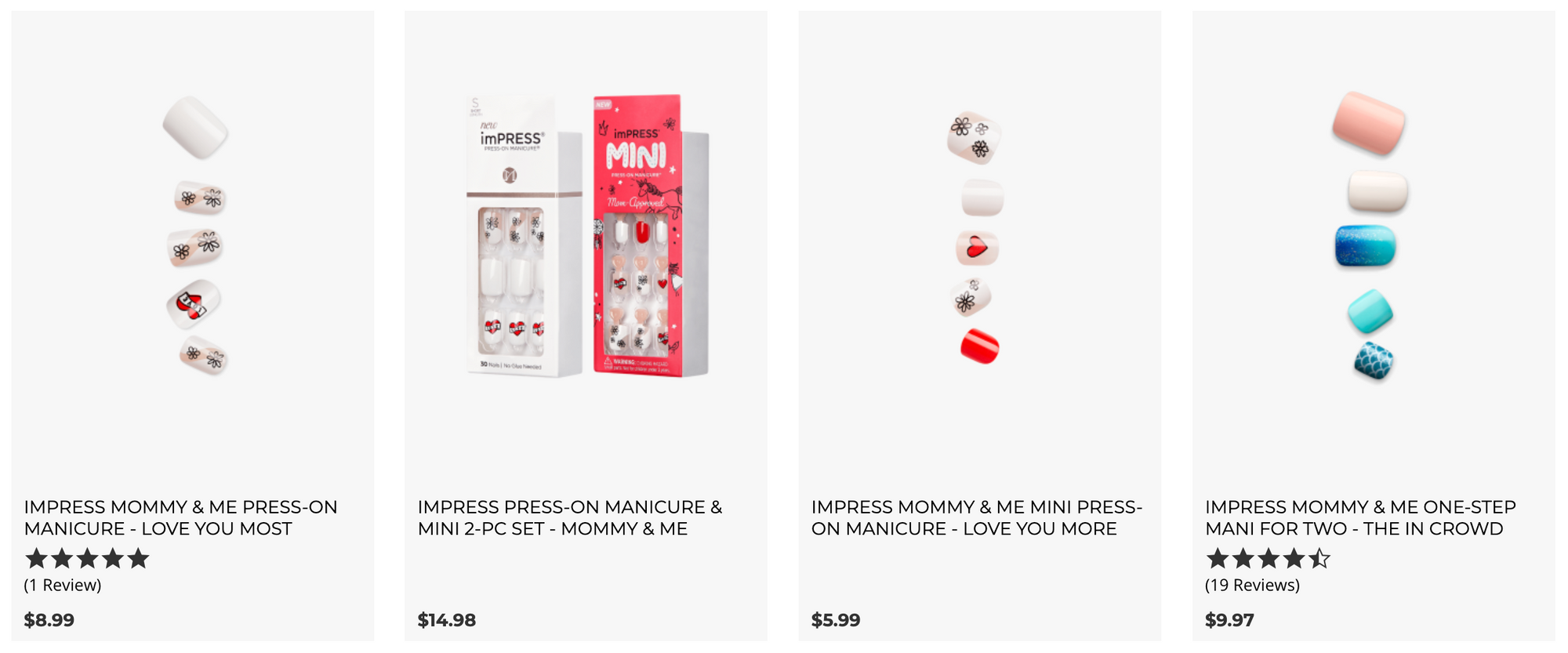This screenshot has height=653, width=1568.
Task: Select the $9.97 price label
Action: (1229, 620)
